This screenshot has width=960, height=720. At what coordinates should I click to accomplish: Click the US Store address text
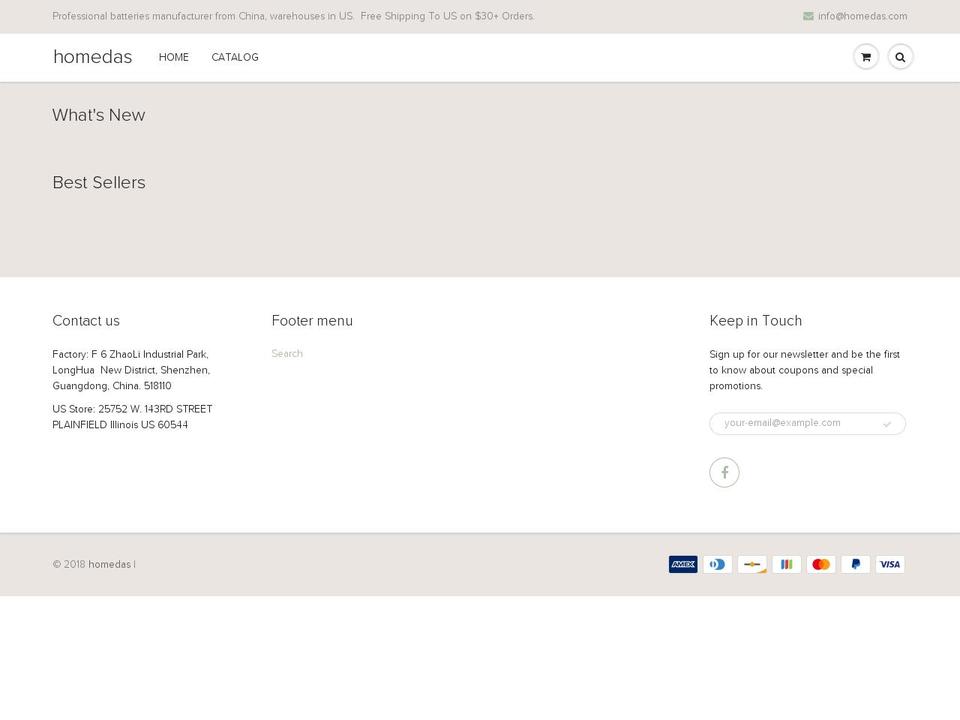pos(132,417)
